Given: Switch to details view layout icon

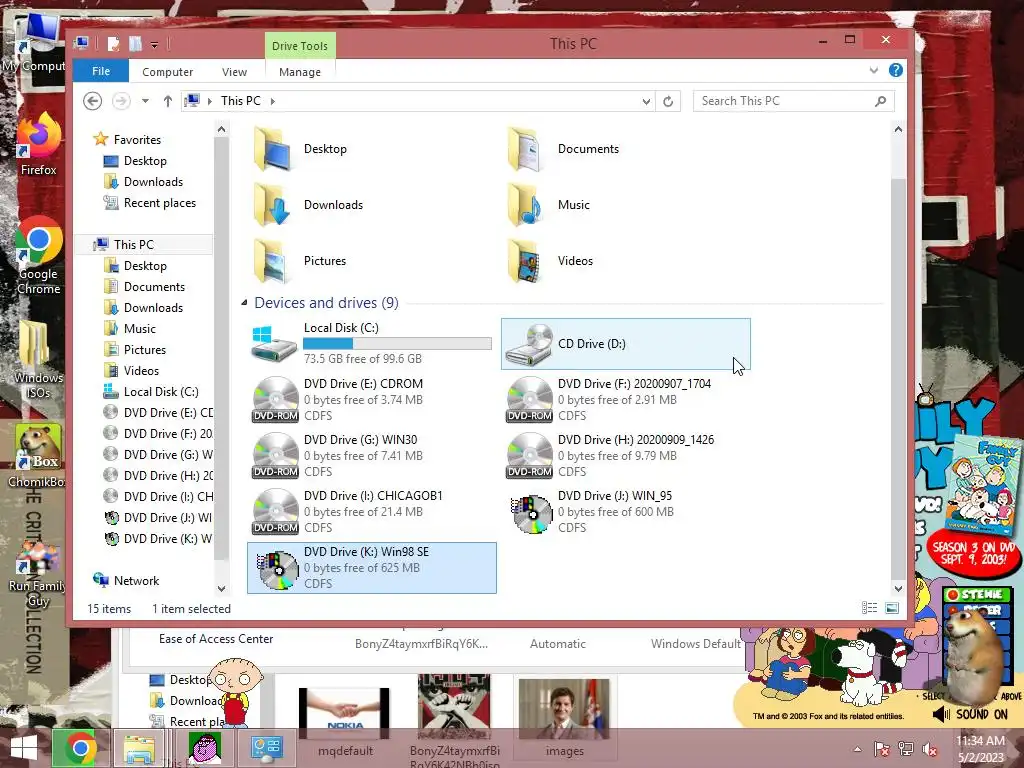Looking at the screenshot, I should 869,608.
